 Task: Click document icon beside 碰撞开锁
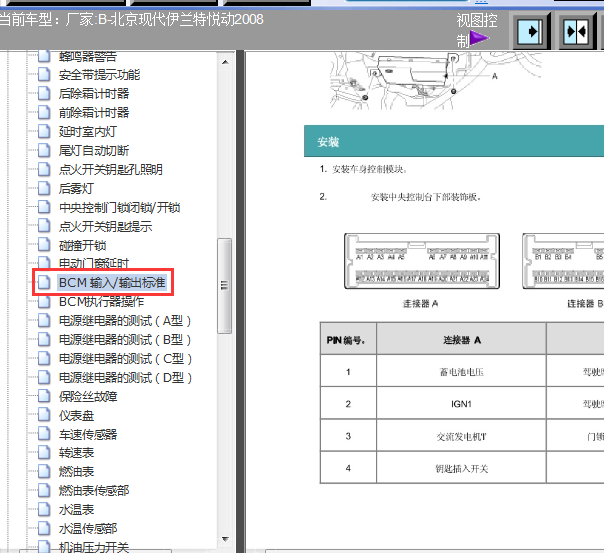(44, 245)
